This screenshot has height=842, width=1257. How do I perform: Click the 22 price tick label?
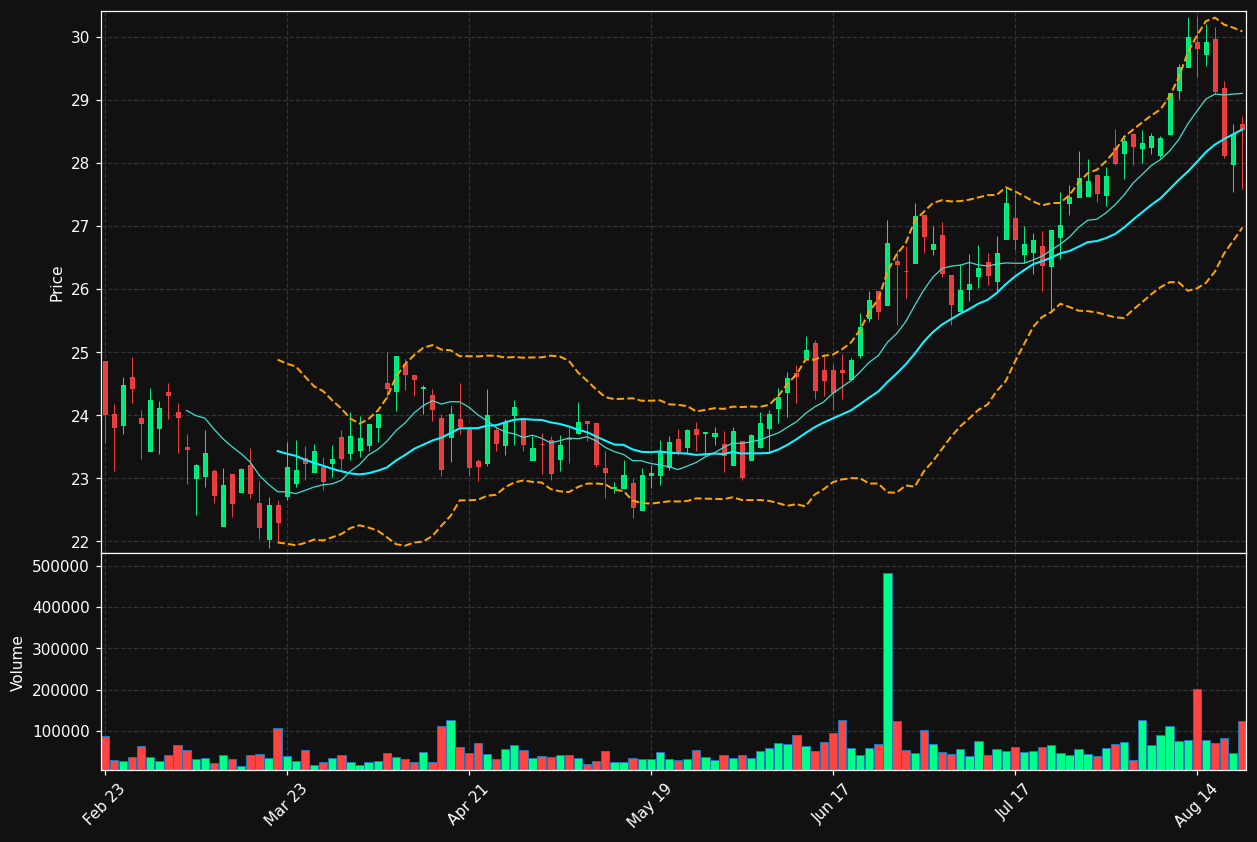pyautogui.click(x=80, y=542)
